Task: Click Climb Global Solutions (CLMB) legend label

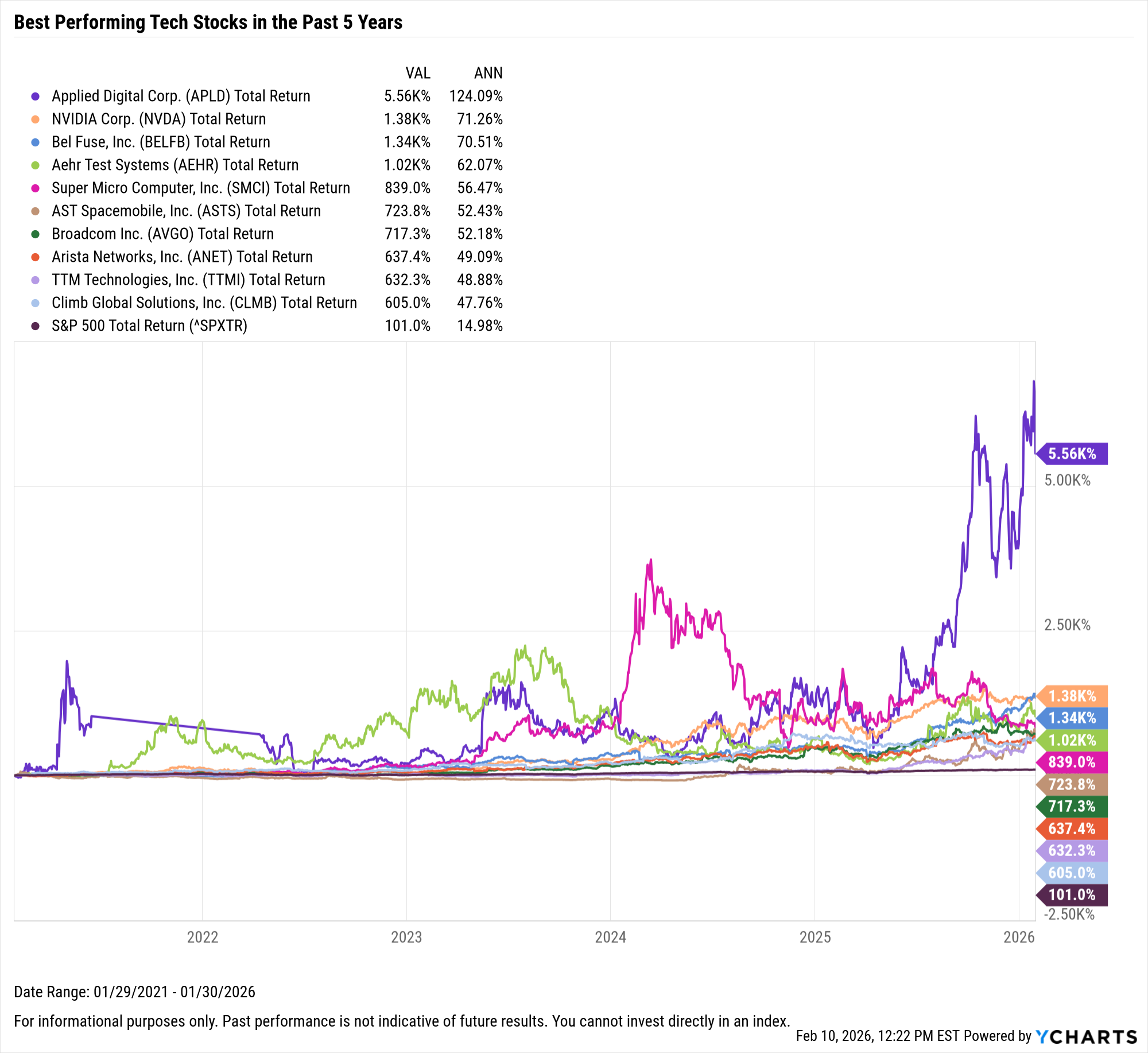Action: pyautogui.click(x=204, y=303)
